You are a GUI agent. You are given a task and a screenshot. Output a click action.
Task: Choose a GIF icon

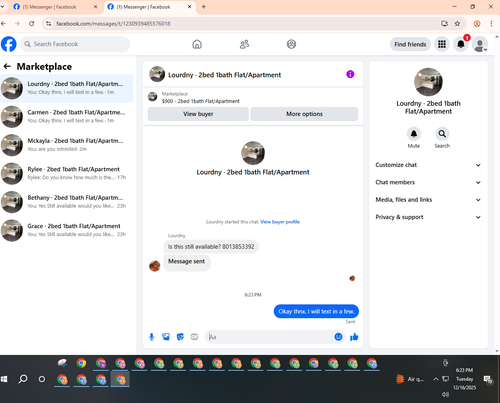point(194,337)
